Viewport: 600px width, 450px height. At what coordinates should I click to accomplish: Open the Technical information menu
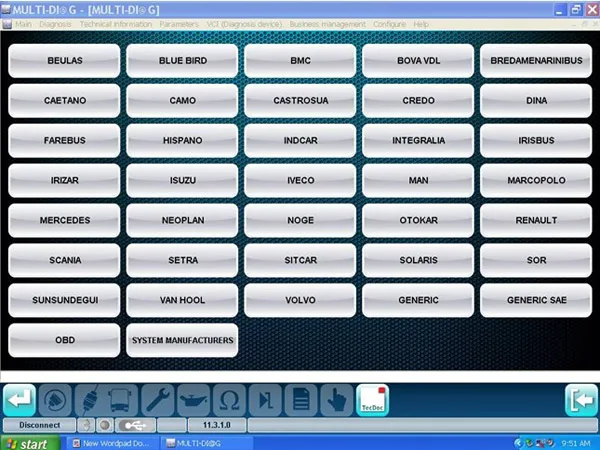tap(116, 24)
